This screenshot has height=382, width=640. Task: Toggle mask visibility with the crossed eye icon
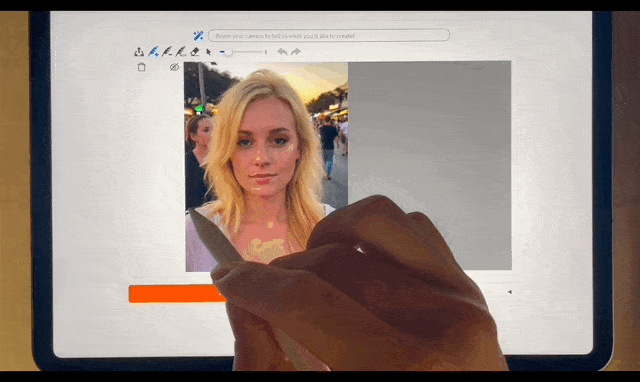tap(174, 67)
